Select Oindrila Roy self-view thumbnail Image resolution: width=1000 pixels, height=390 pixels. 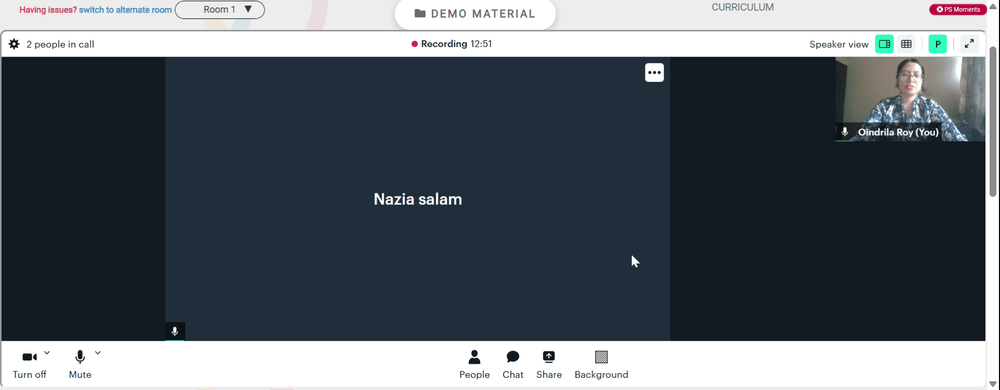910,99
